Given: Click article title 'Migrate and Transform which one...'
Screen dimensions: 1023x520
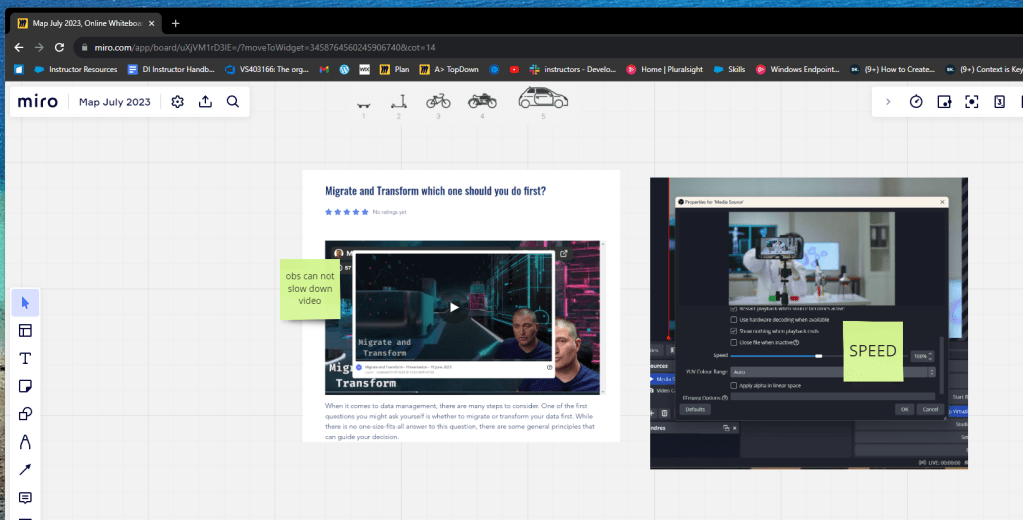Looking at the screenshot, I should tap(435, 191).
